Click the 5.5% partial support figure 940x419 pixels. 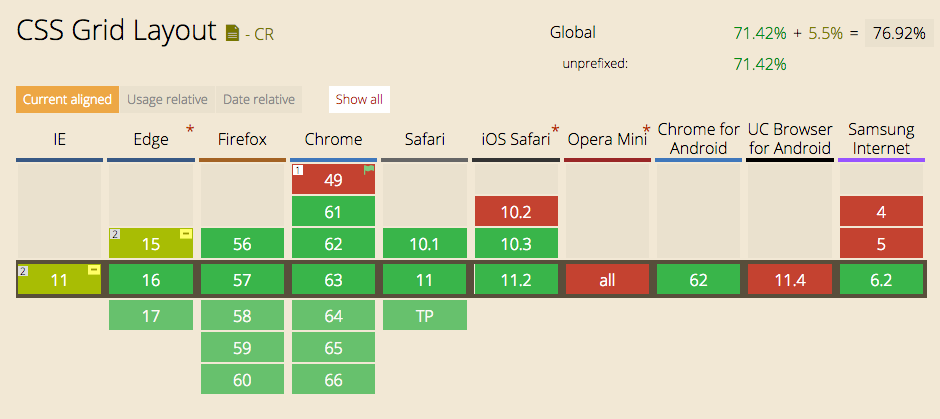(x=824, y=34)
